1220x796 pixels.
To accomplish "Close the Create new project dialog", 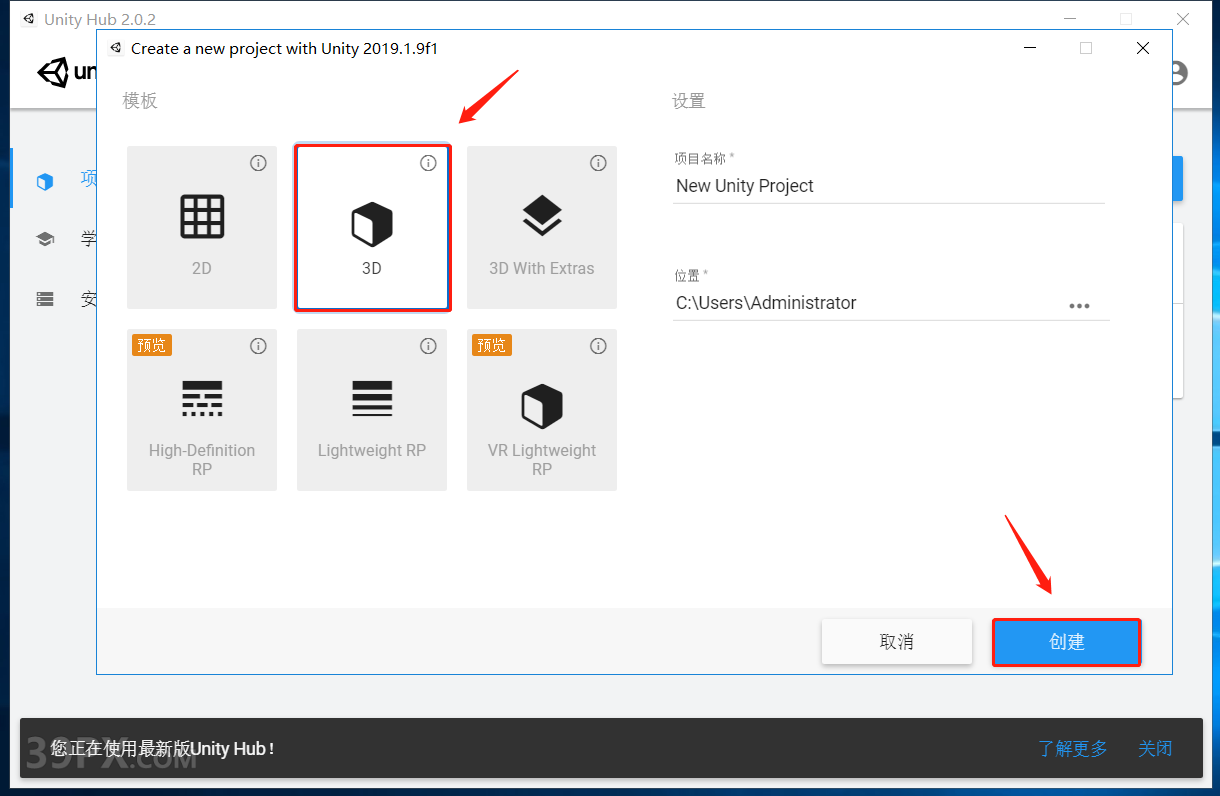I will click(x=1142, y=48).
